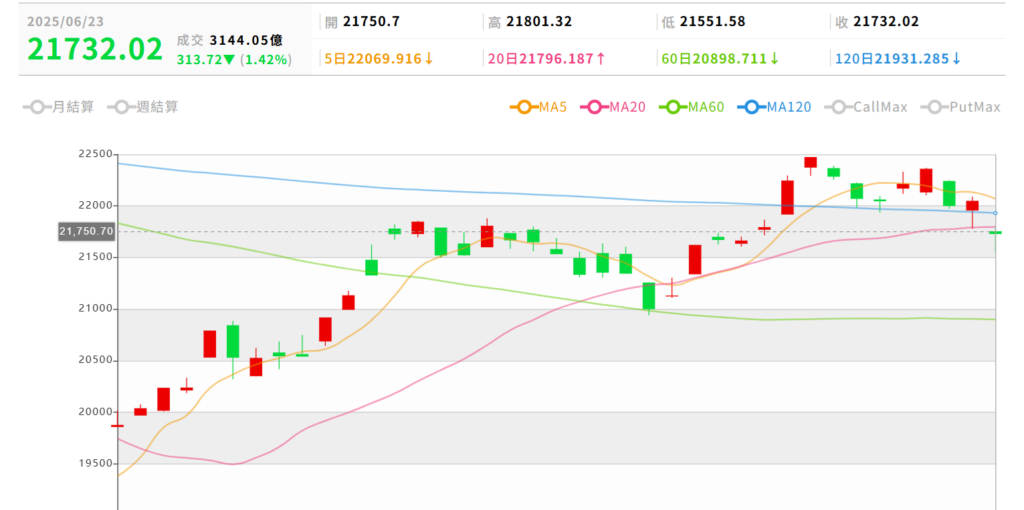1024x510 pixels.
Task: Hide the MA120 line
Action: tap(775, 107)
